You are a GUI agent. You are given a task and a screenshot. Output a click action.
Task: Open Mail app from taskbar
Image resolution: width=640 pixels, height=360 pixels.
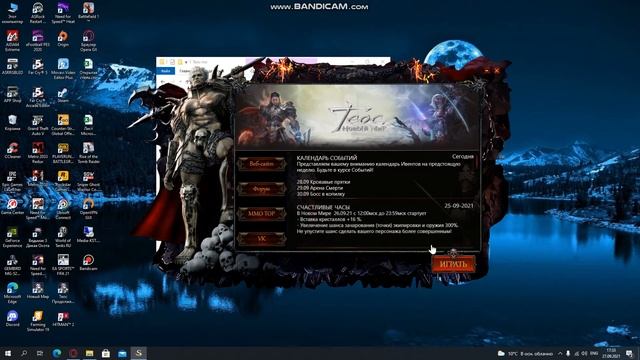[x=122, y=353]
